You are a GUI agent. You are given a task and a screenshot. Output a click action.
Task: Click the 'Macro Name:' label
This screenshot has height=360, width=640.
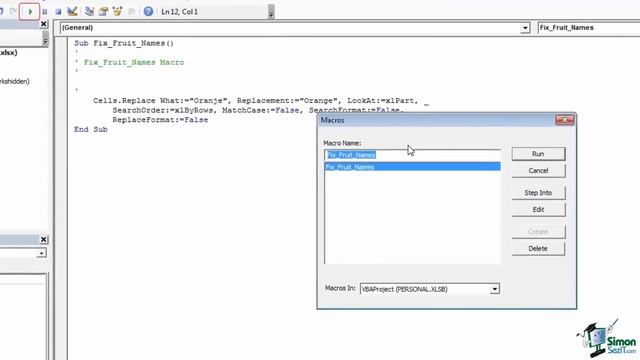pos(342,143)
